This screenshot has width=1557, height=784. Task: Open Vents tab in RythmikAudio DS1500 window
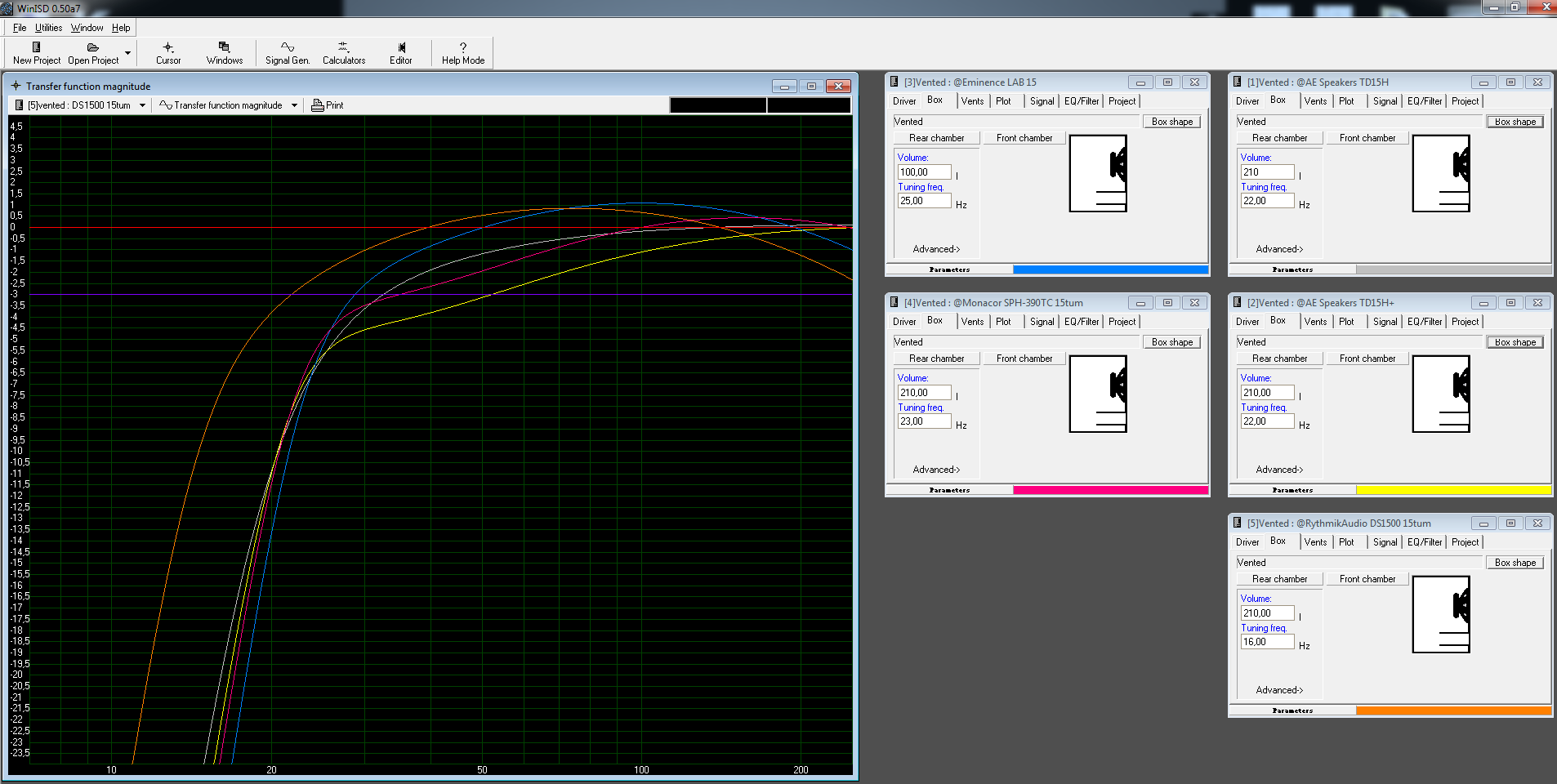[x=1315, y=542]
